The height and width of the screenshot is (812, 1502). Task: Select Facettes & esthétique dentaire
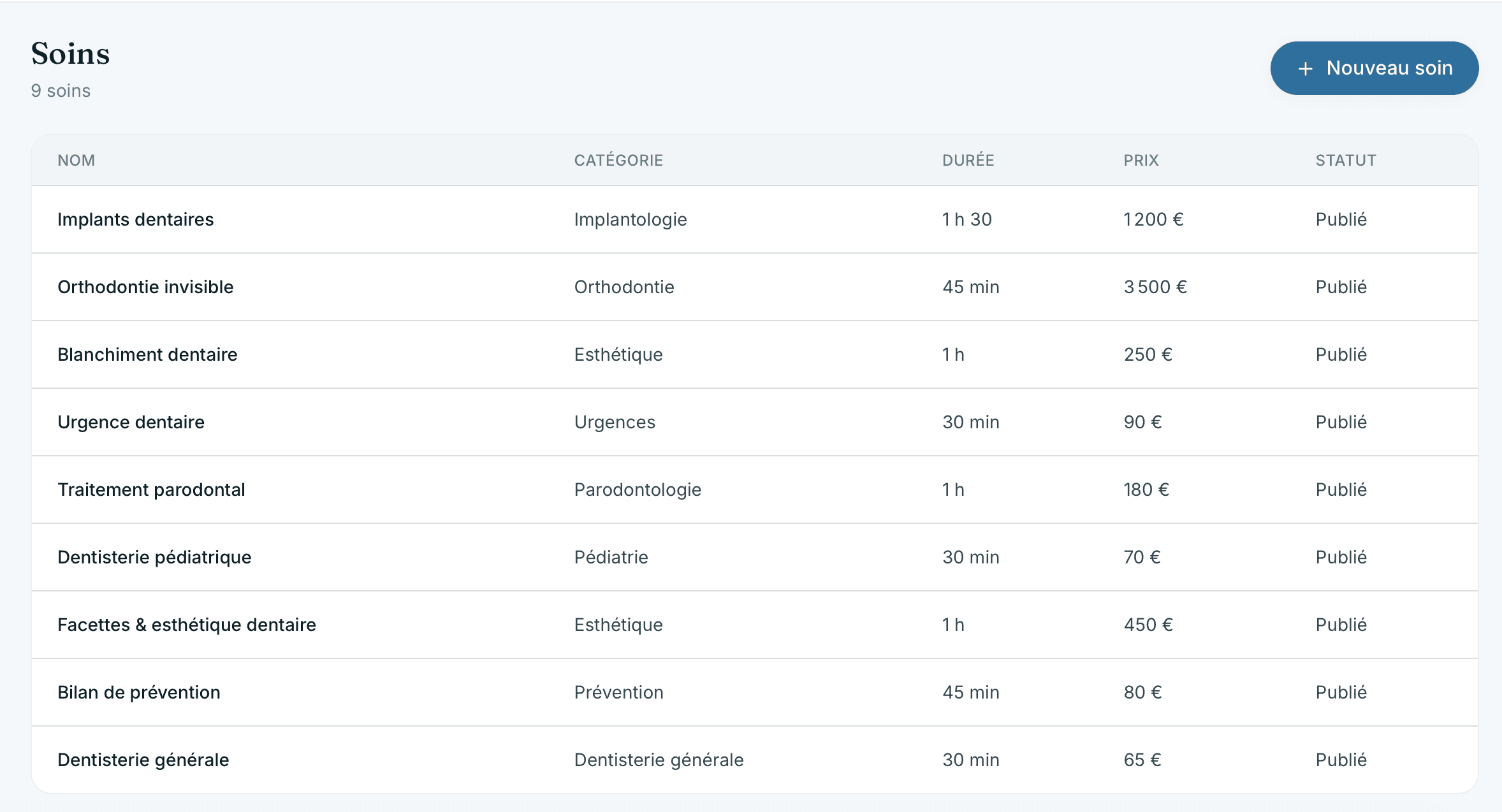click(x=187, y=625)
